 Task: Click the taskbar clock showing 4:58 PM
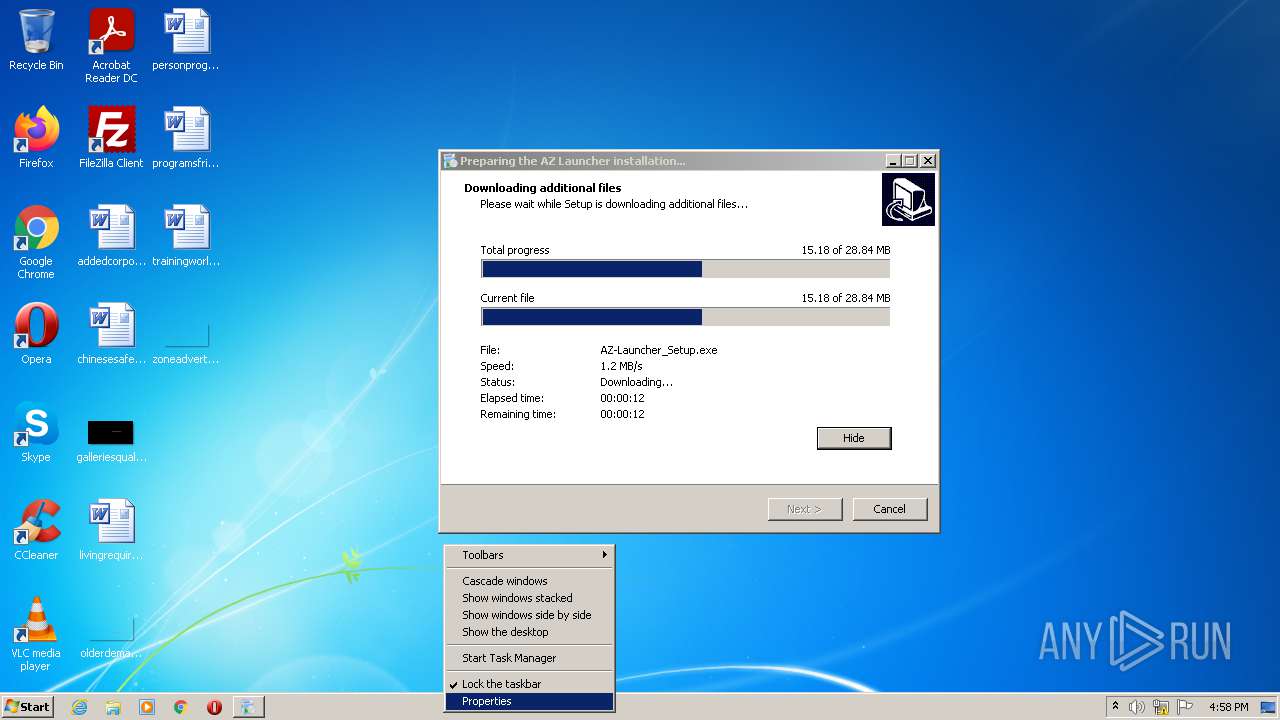click(1229, 707)
